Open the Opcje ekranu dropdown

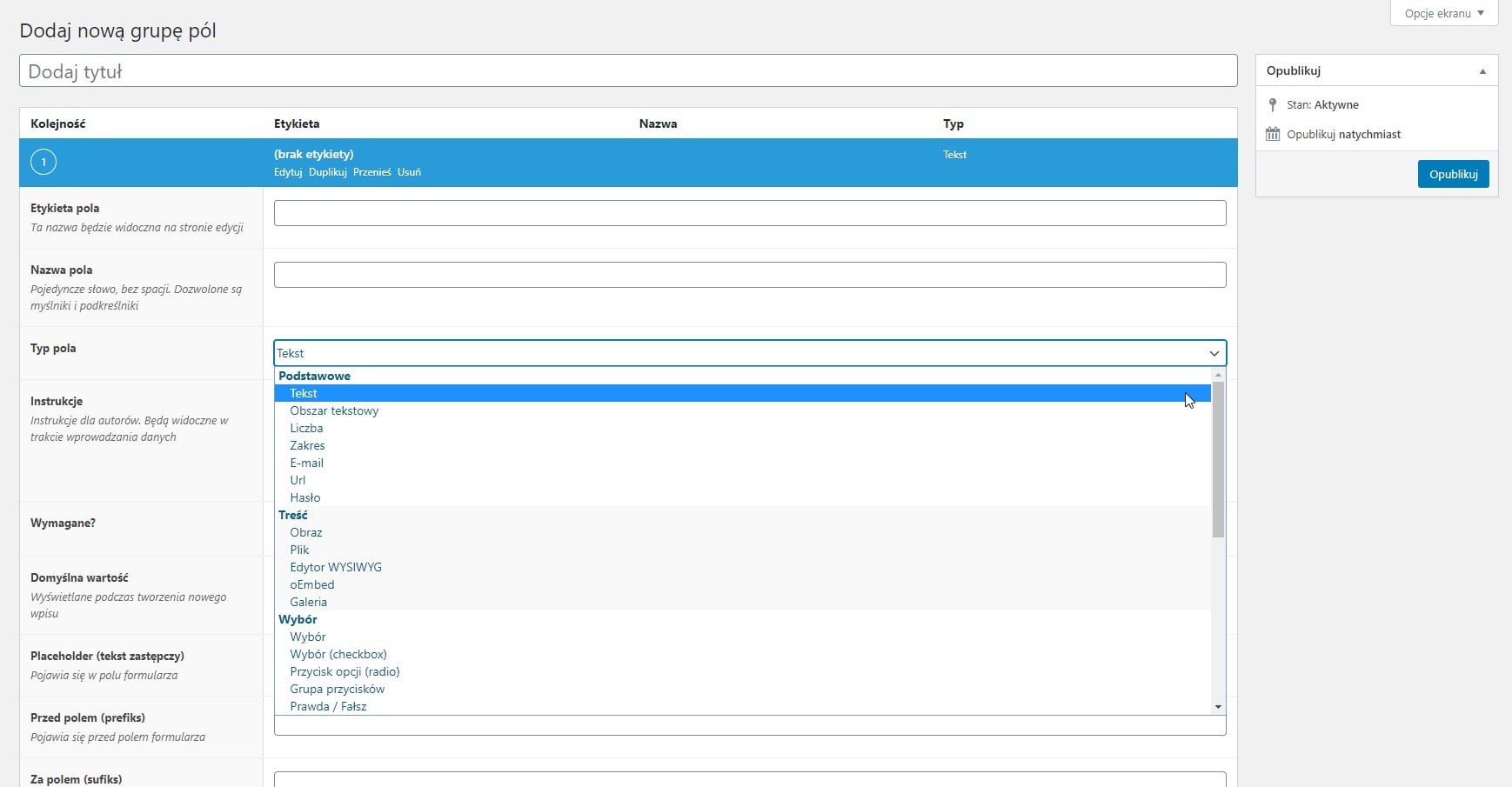(x=1443, y=13)
